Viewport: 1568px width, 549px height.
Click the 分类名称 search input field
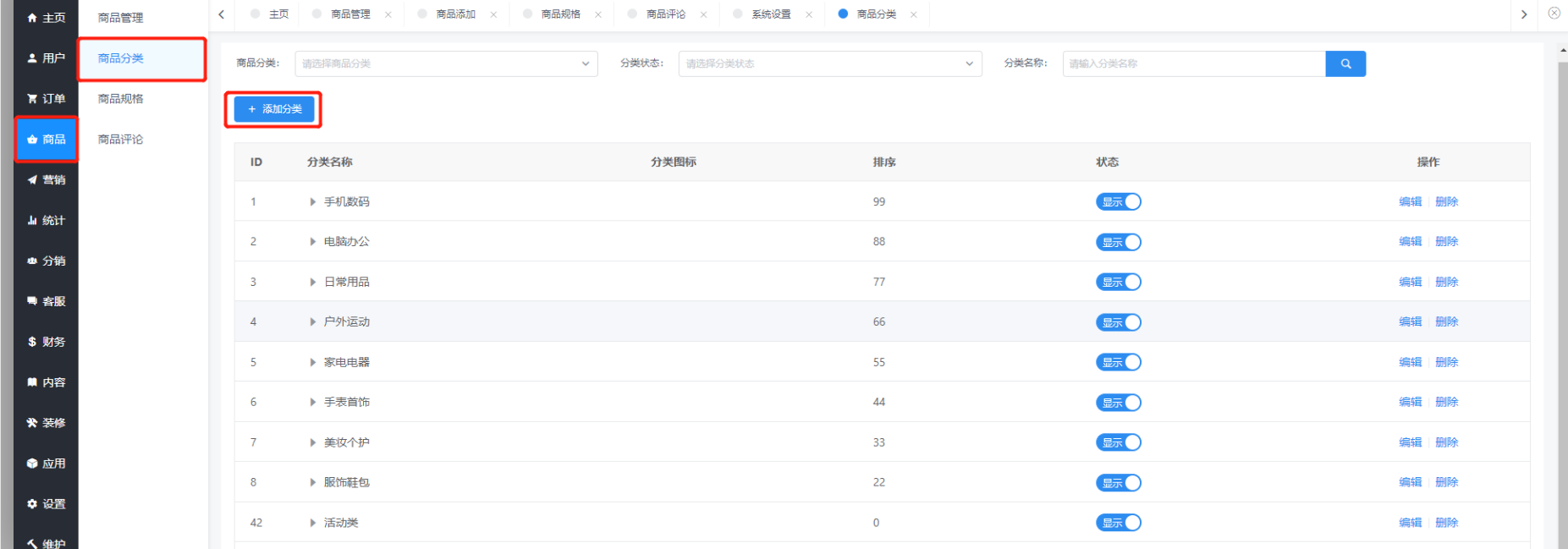pos(1193,63)
